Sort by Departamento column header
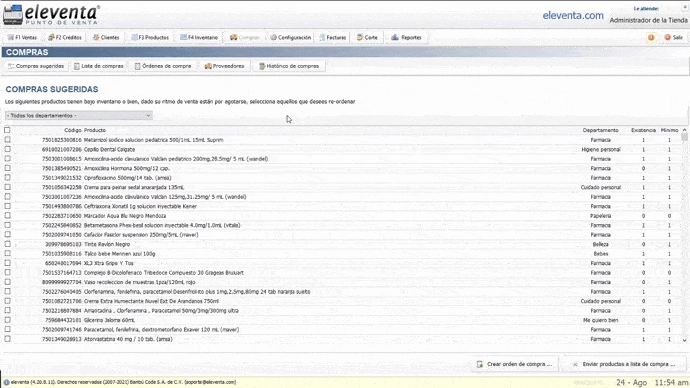This screenshot has height=388, width=690. pyautogui.click(x=600, y=130)
